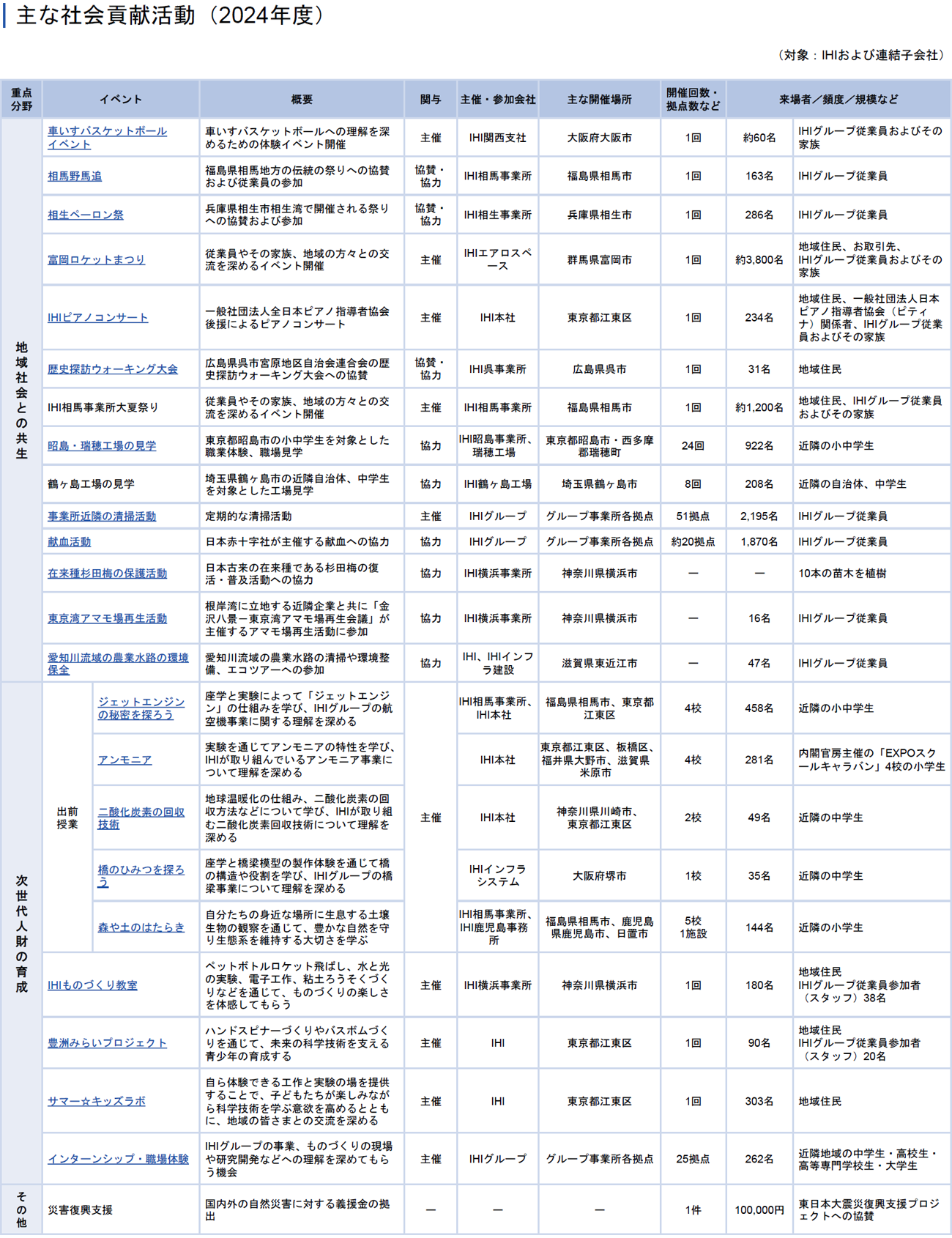Click the 主な開催場所 column header
Viewport: 952px width, 1238px height.
(599, 100)
